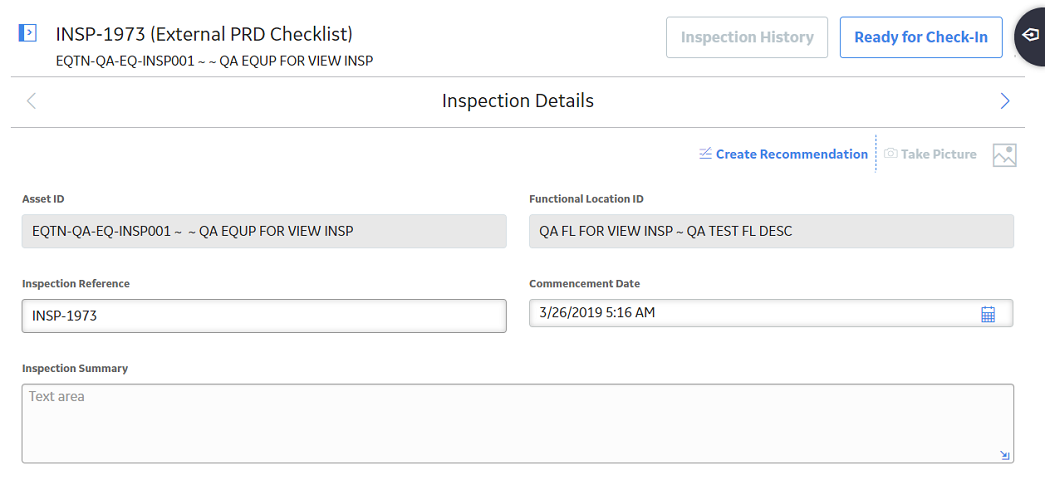Go to the next section with right chevron
Viewport: 1045px width, 480px height.
tap(1005, 101)
